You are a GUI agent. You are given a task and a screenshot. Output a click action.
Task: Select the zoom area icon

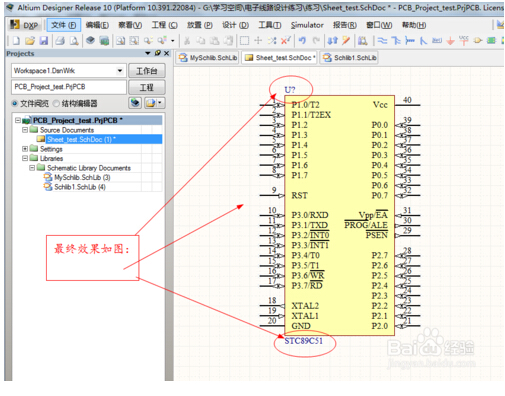click(x=134, y=41)
